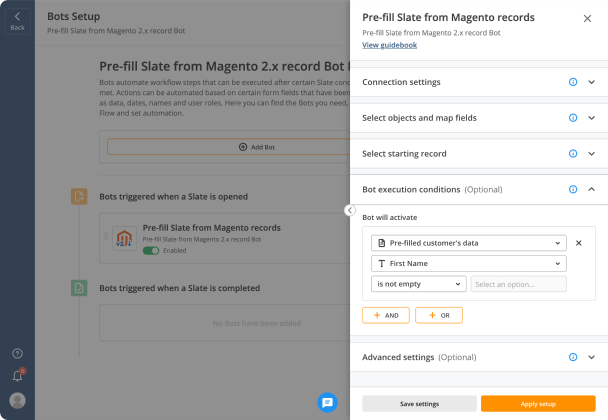Open the help question mark icon

(17, 353)
